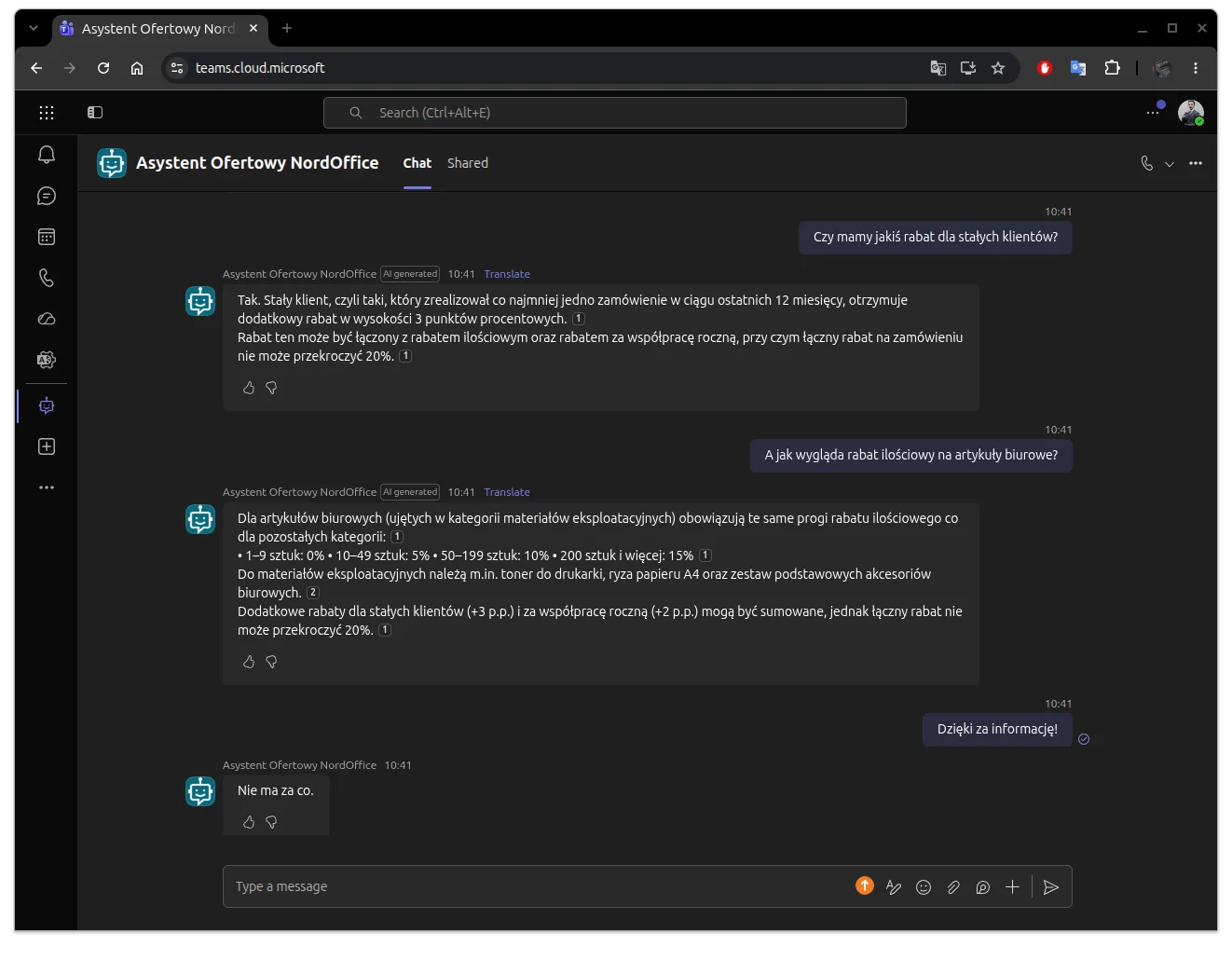Open more compose actions plus icon

pyautogui.click(x=1013, y=887)
